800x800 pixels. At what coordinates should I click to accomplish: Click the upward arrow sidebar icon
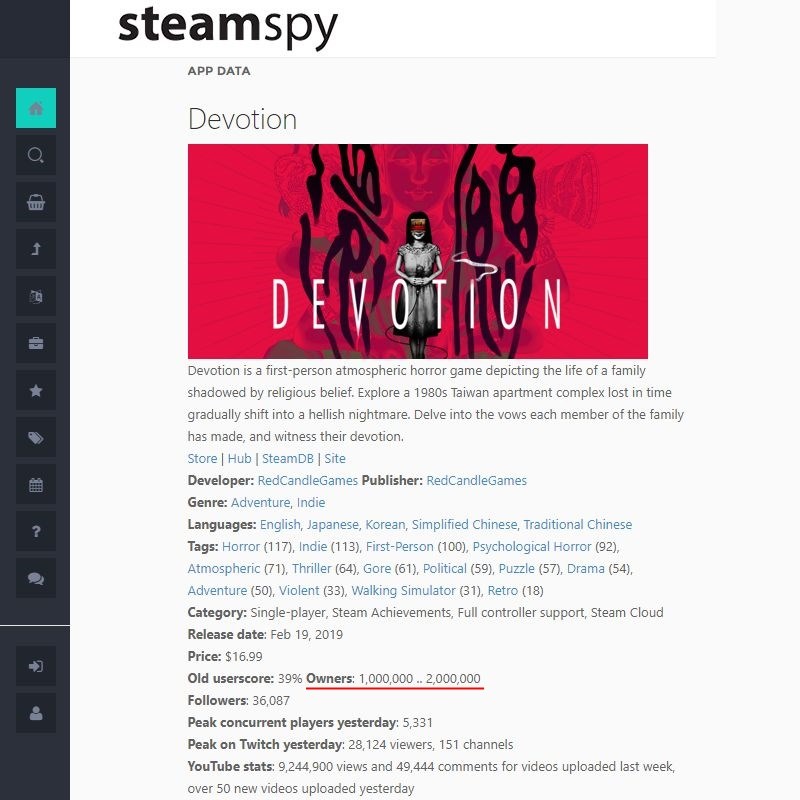click(36, 249)
